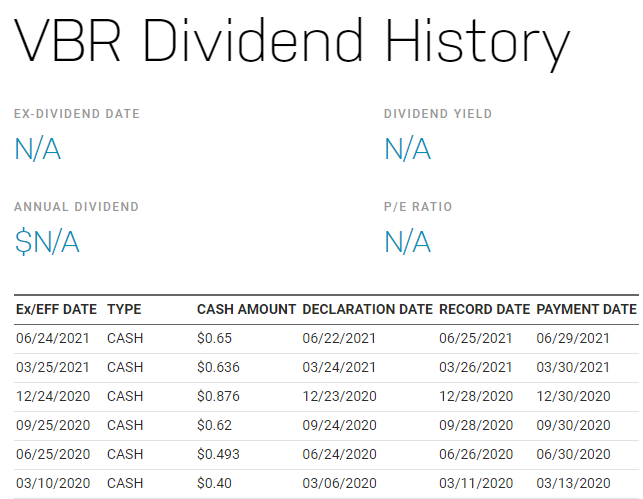This screenshot has height=499, width=643.
Task: Click the N/A value under Ex-Dividend Date
Action: (x=38, y=149)
